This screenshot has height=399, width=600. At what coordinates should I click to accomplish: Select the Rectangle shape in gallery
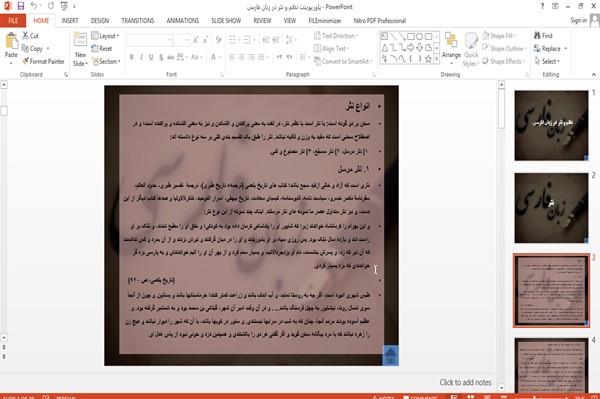pyautogui.click(x=411, y=37)
